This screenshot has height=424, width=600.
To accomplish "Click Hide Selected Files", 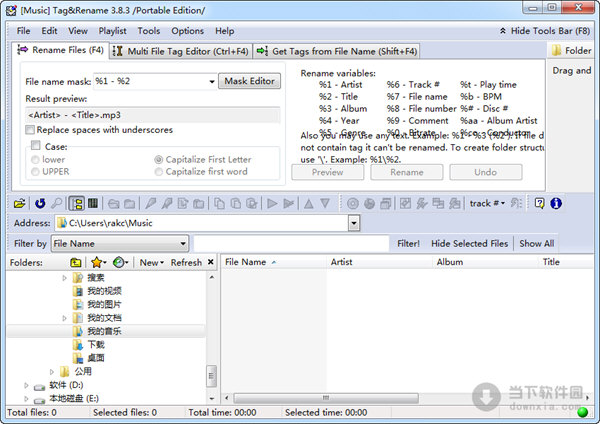I will [x=470, y=244].
